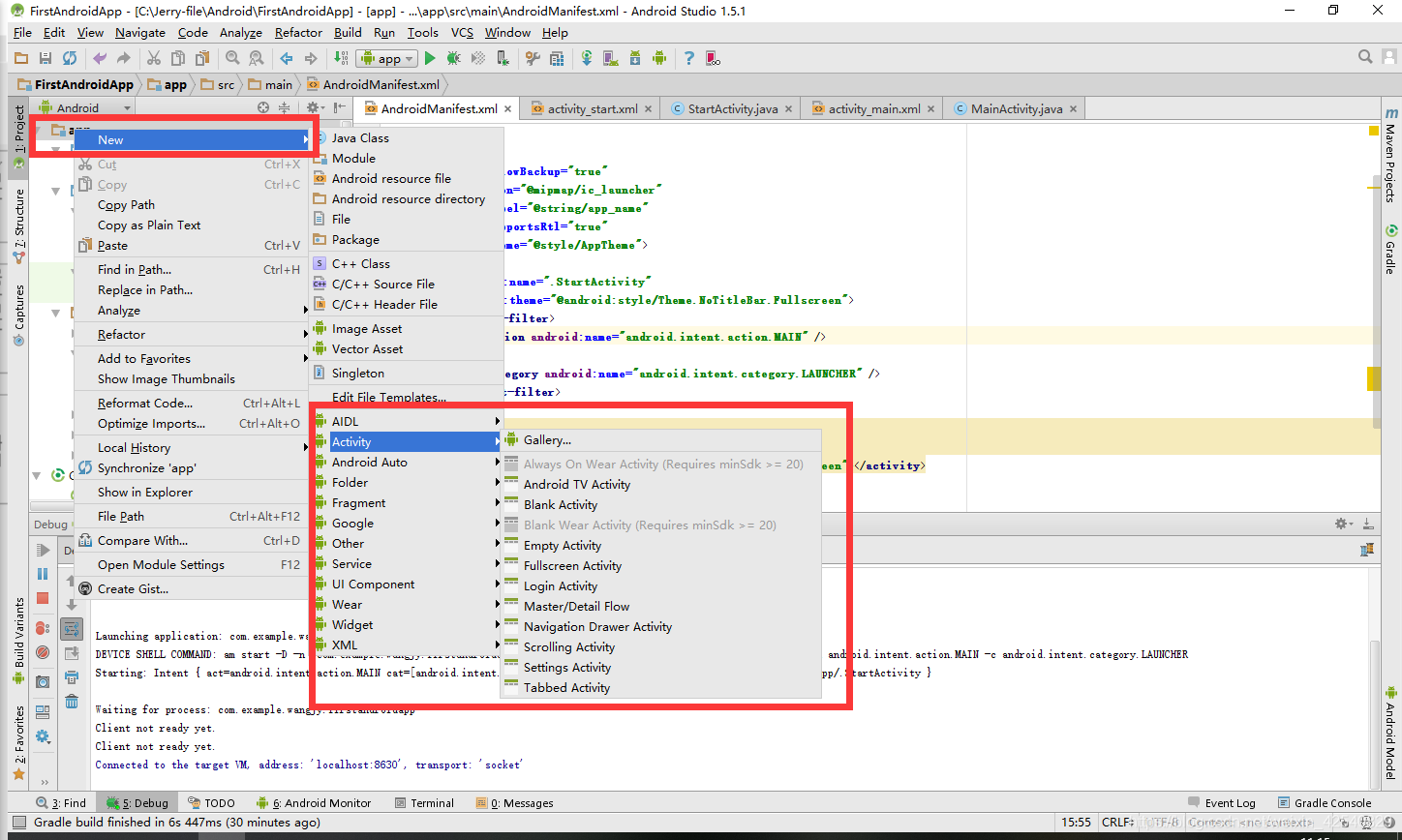This screenshot has width=1402, height=840.
Task: Open the Android Device Monitor icon
Action: click(x=659, y=58)
